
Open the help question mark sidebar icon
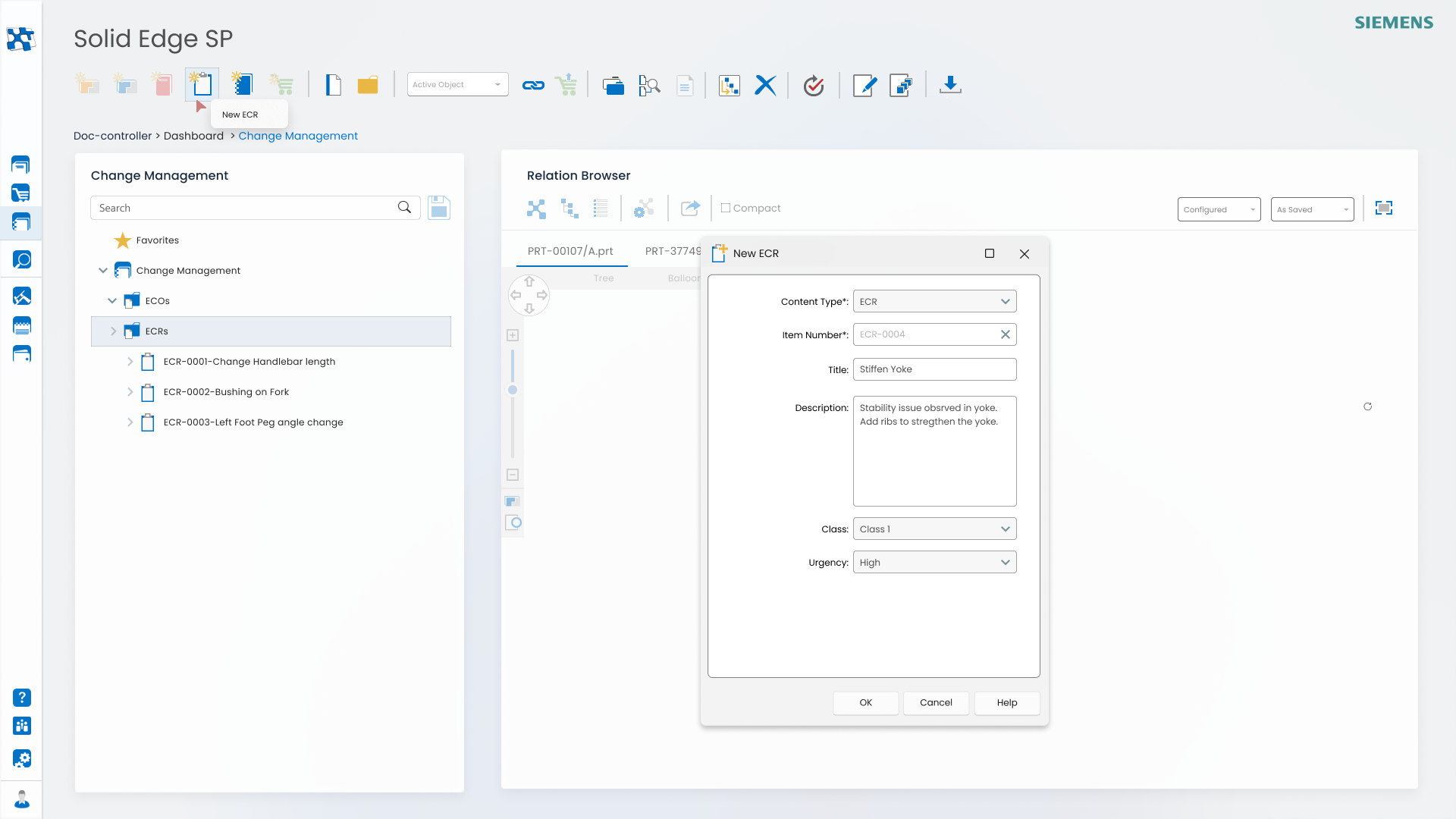(22, 698)
